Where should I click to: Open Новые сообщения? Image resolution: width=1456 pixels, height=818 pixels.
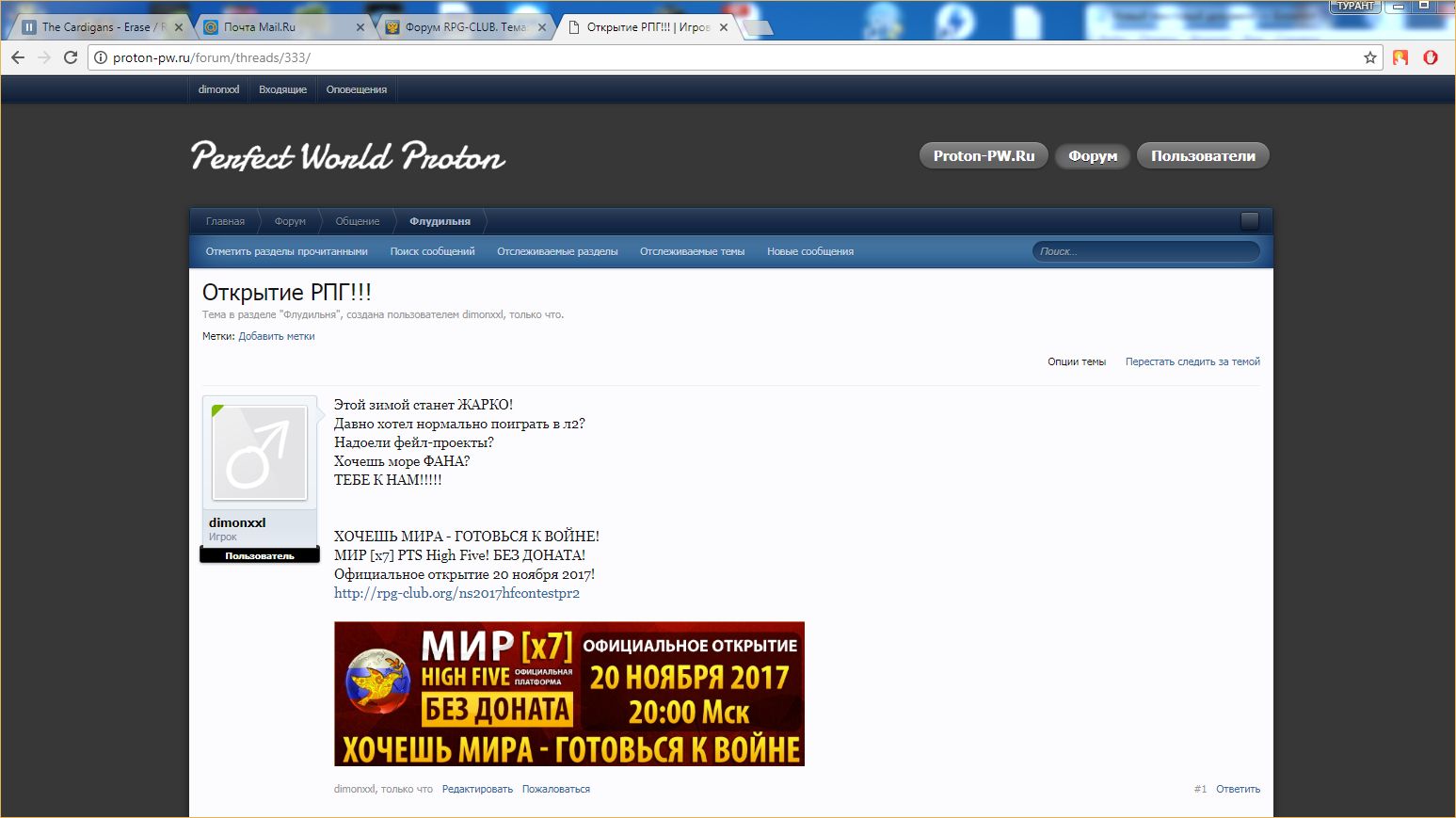[x=810, y=251]
